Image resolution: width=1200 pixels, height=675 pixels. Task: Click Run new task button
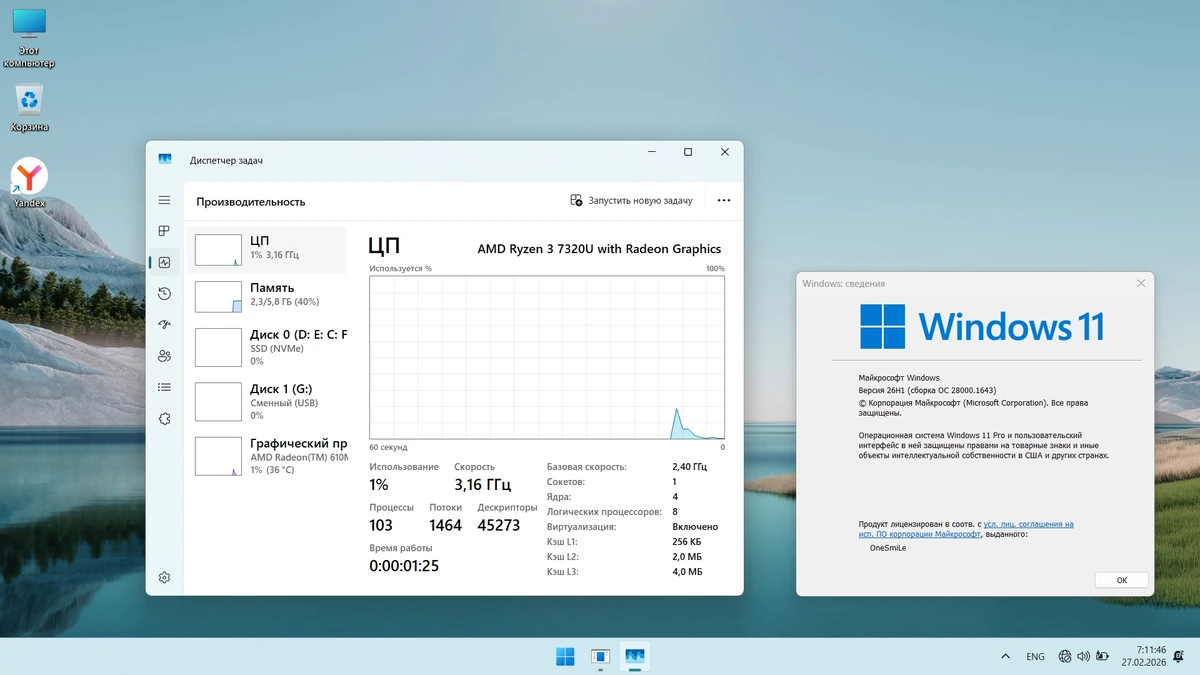point(631,200)
